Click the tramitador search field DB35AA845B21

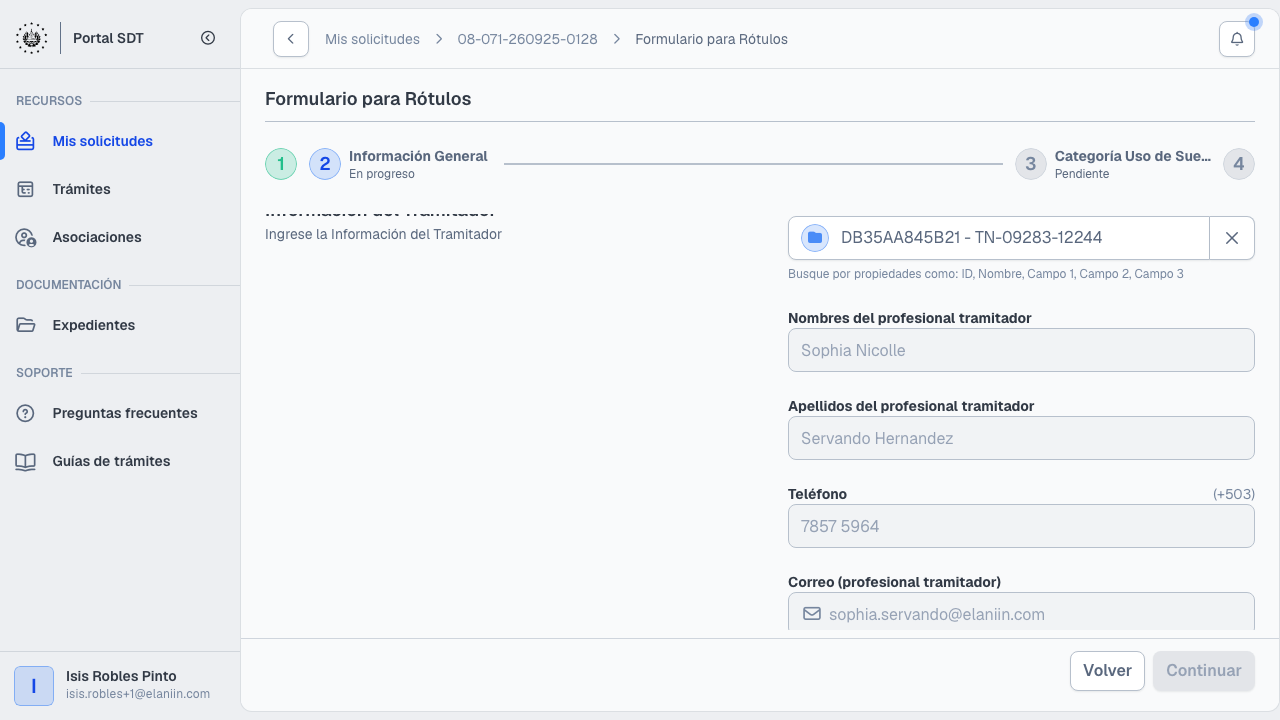[999, 238]
